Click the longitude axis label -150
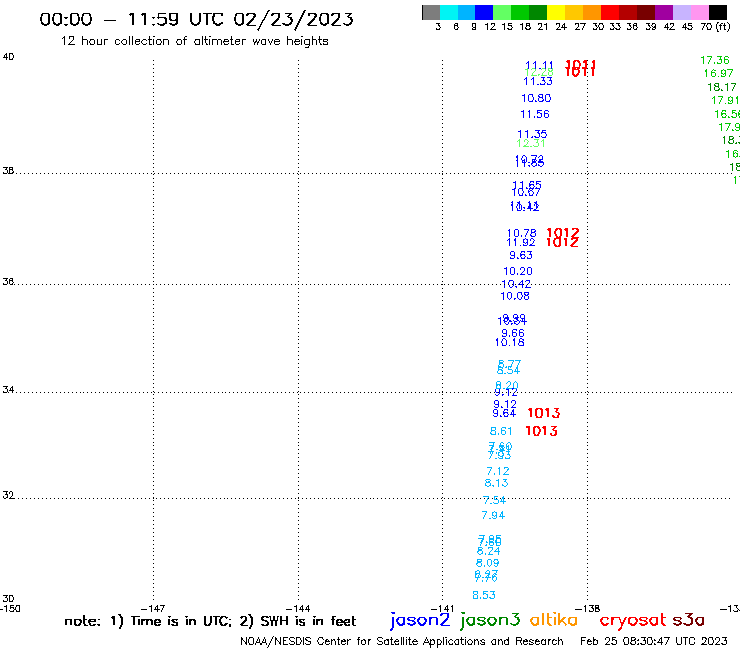Viewport: 740px width, 650px height. pos(10,608)
